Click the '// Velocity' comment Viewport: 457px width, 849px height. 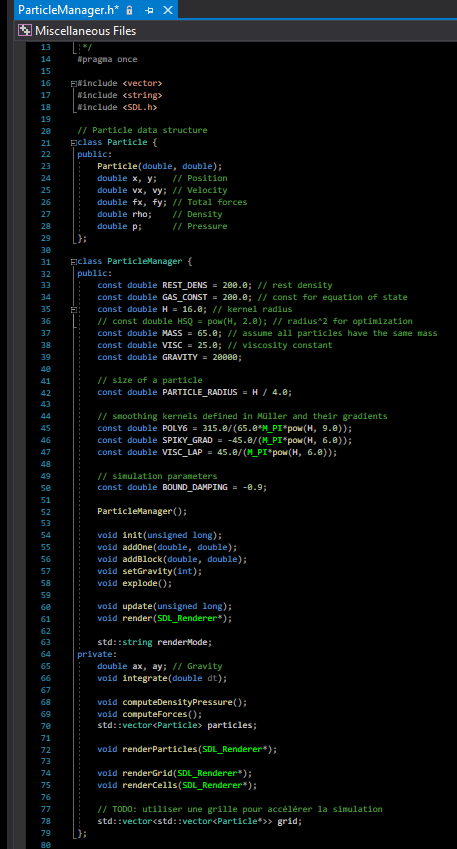point(200,190)
